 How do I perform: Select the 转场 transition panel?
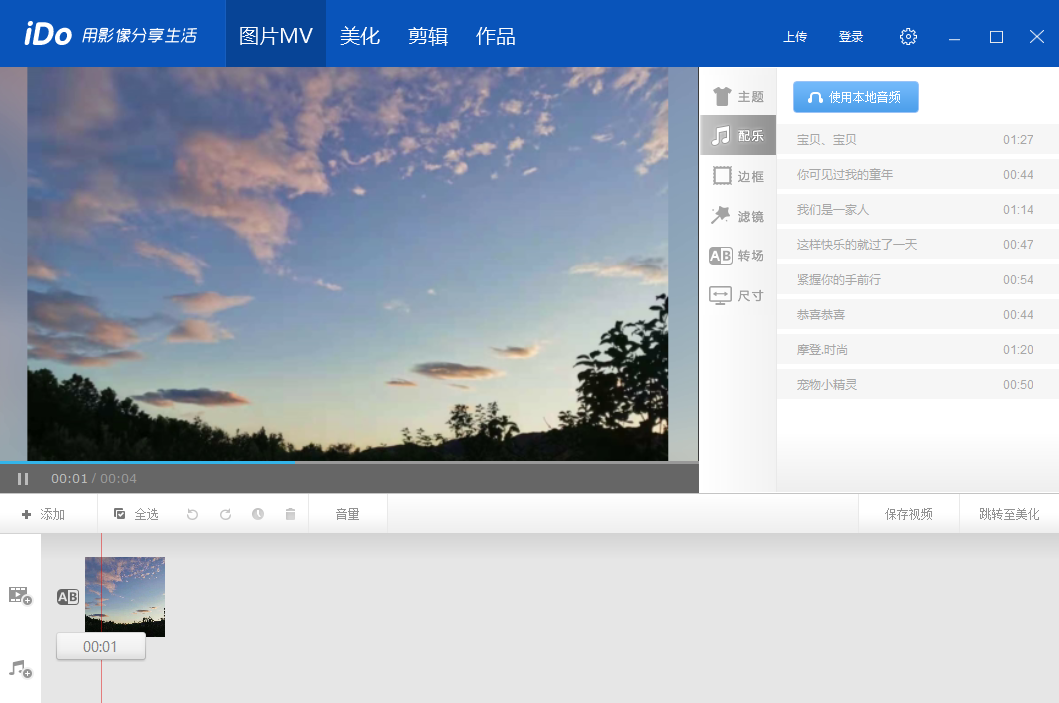pyautogui.click(x=738, y=256)
